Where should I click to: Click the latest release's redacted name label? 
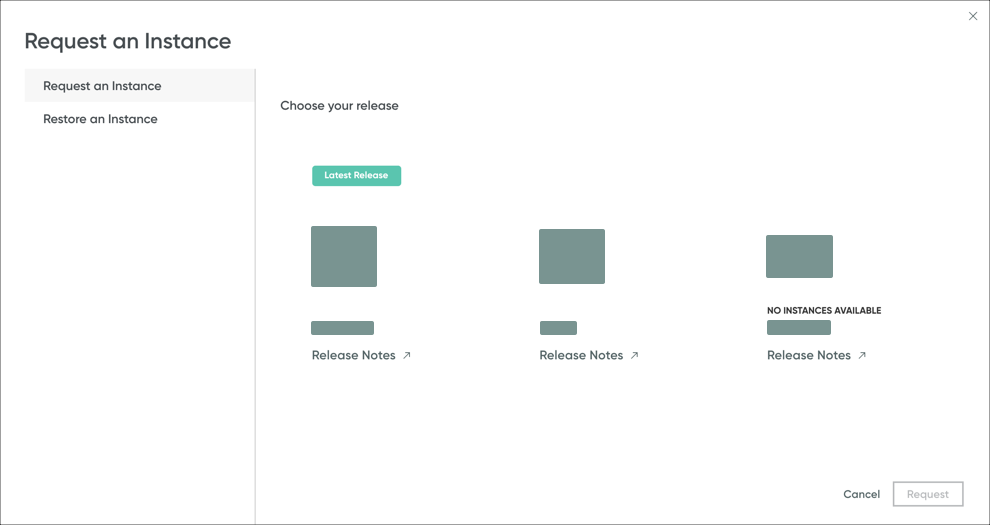[x=342, y=328]
